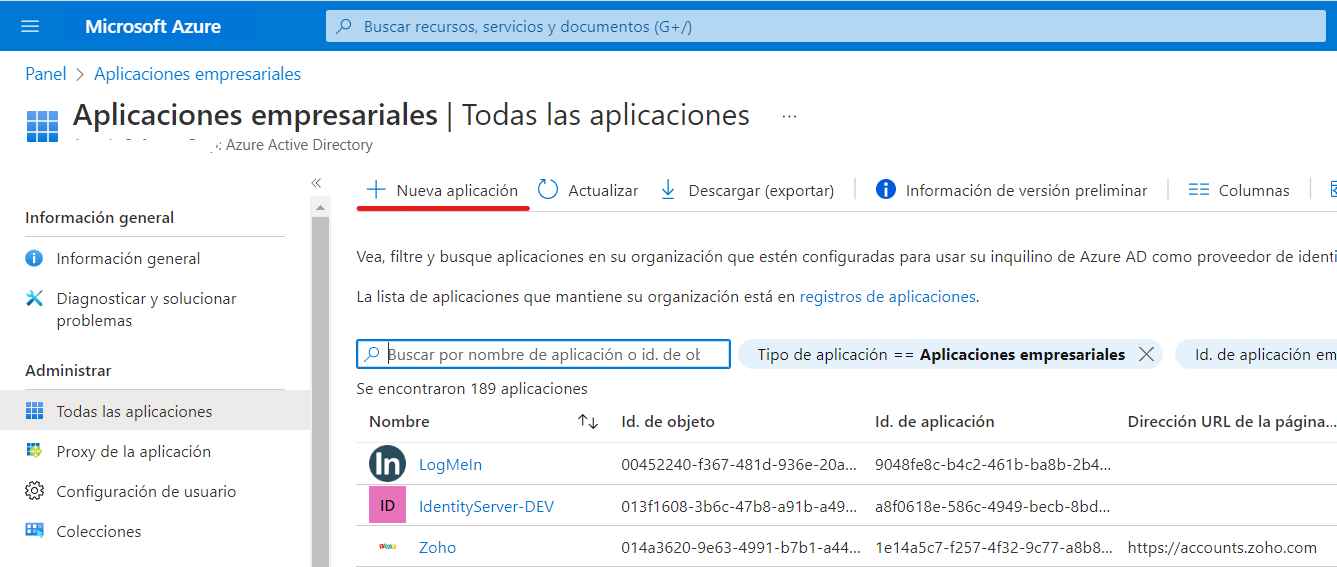This screenshot has width=1337, height=567.
Task: Open the ellipsis menu next to page title
Action: (790, 116)
